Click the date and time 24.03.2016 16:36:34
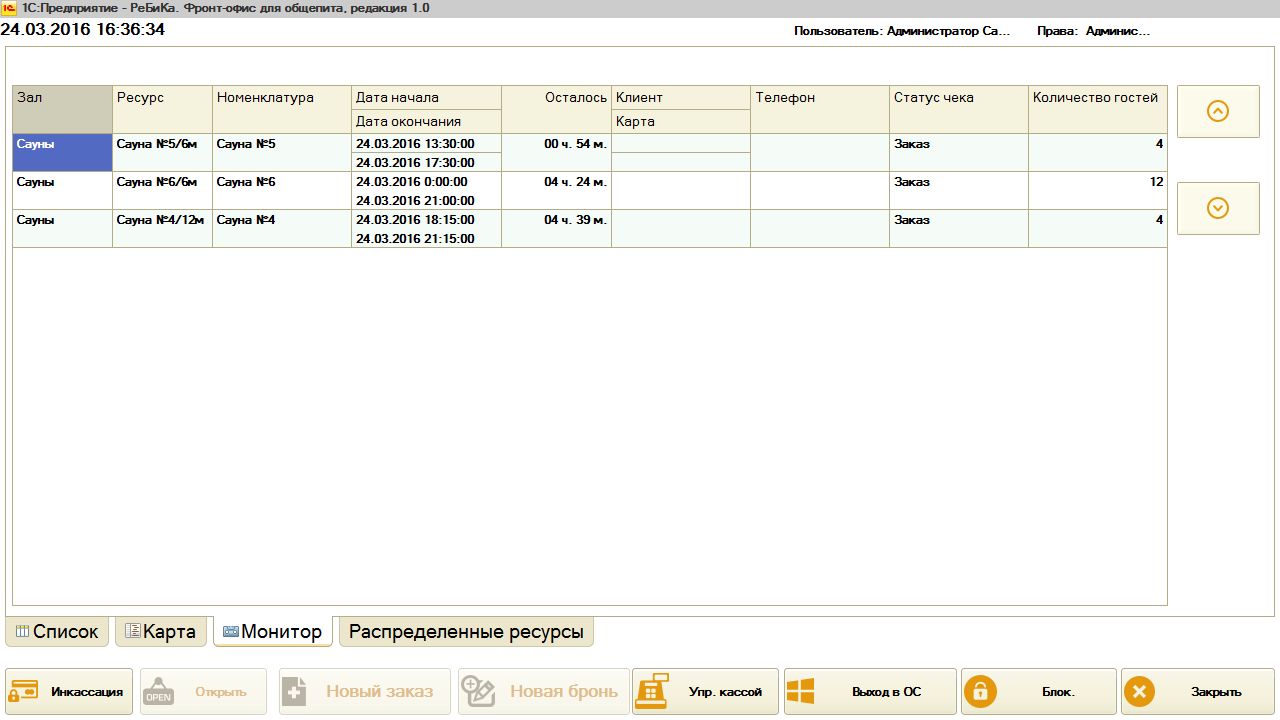The width and height of the screenshot is (1280, 720). click(83, 30)
